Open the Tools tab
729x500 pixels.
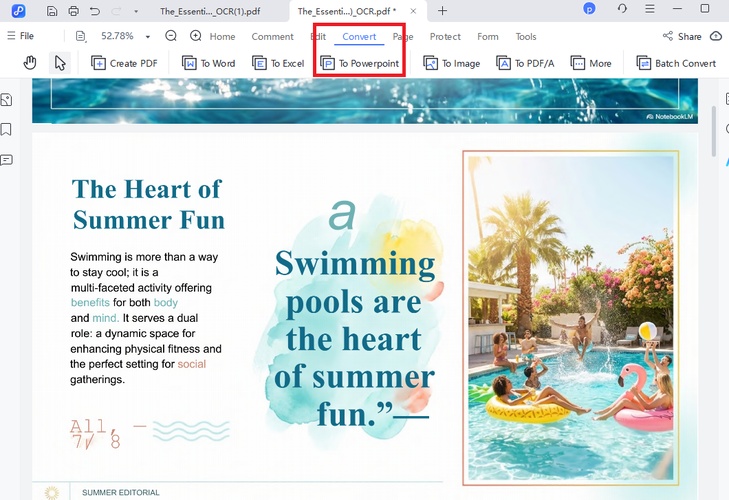coord(526,36)
